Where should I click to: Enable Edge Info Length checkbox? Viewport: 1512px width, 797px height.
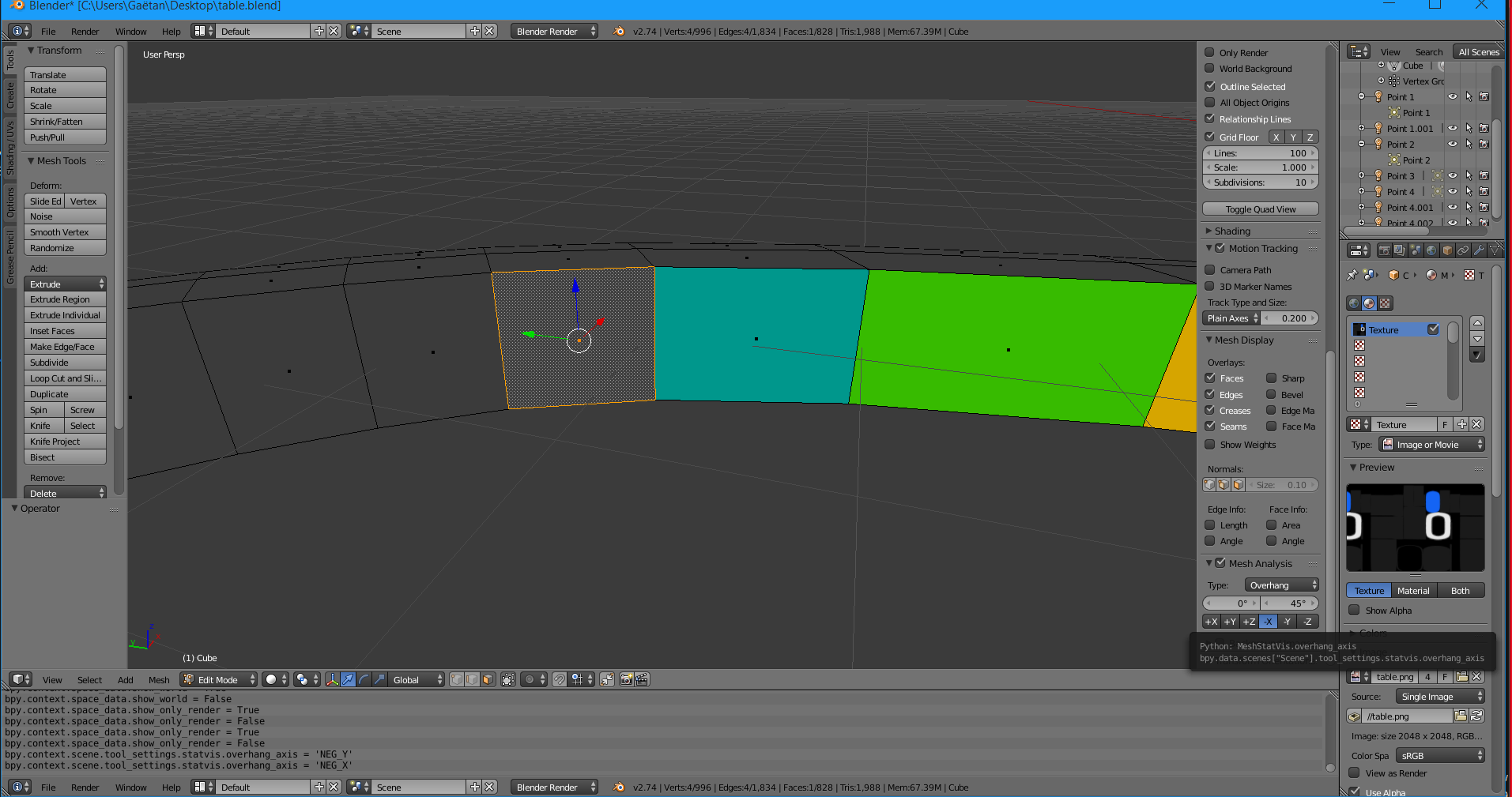pos(1209,525)
